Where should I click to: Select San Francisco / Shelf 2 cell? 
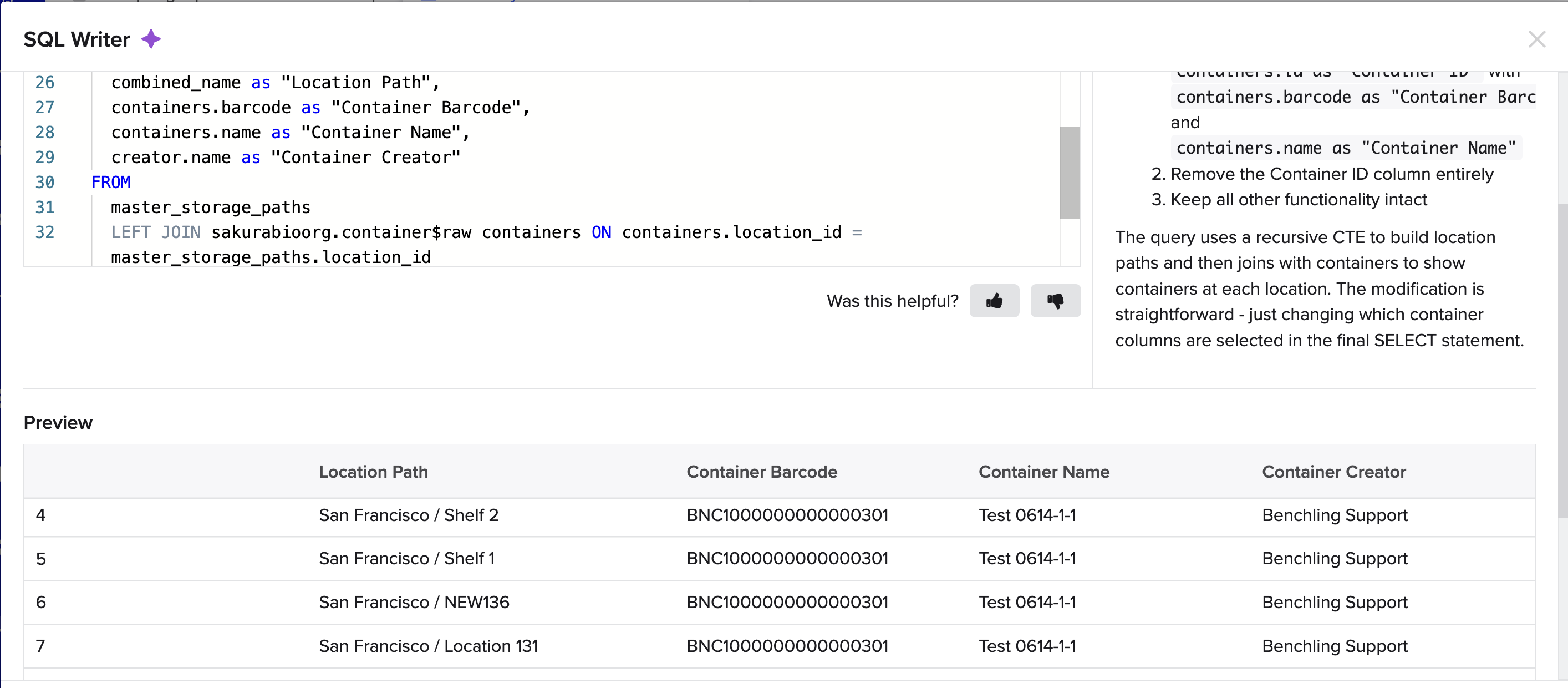pyautogui.click(x=409, y=515)
